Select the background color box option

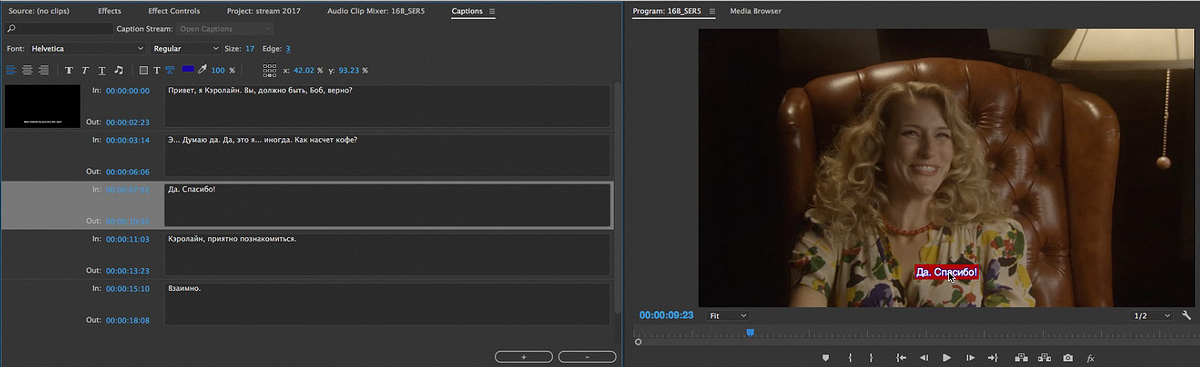tap(143, 70)
